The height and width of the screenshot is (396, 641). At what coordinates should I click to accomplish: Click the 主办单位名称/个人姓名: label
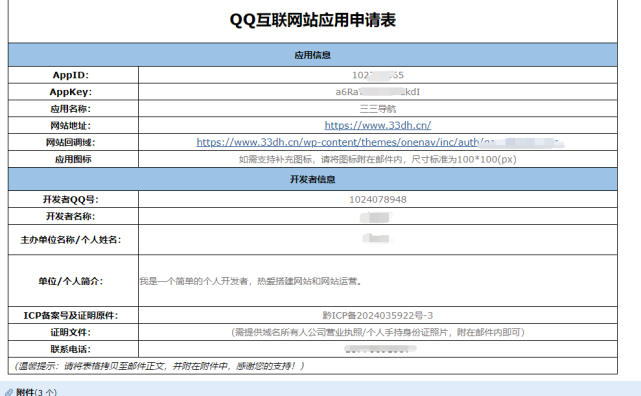point(71,240)
